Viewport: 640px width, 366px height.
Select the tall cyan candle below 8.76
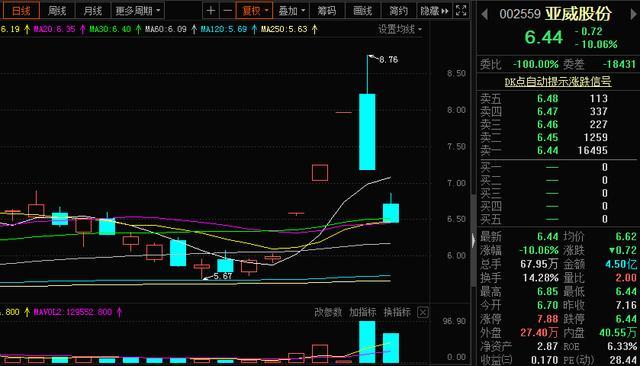tap(367, 132)
